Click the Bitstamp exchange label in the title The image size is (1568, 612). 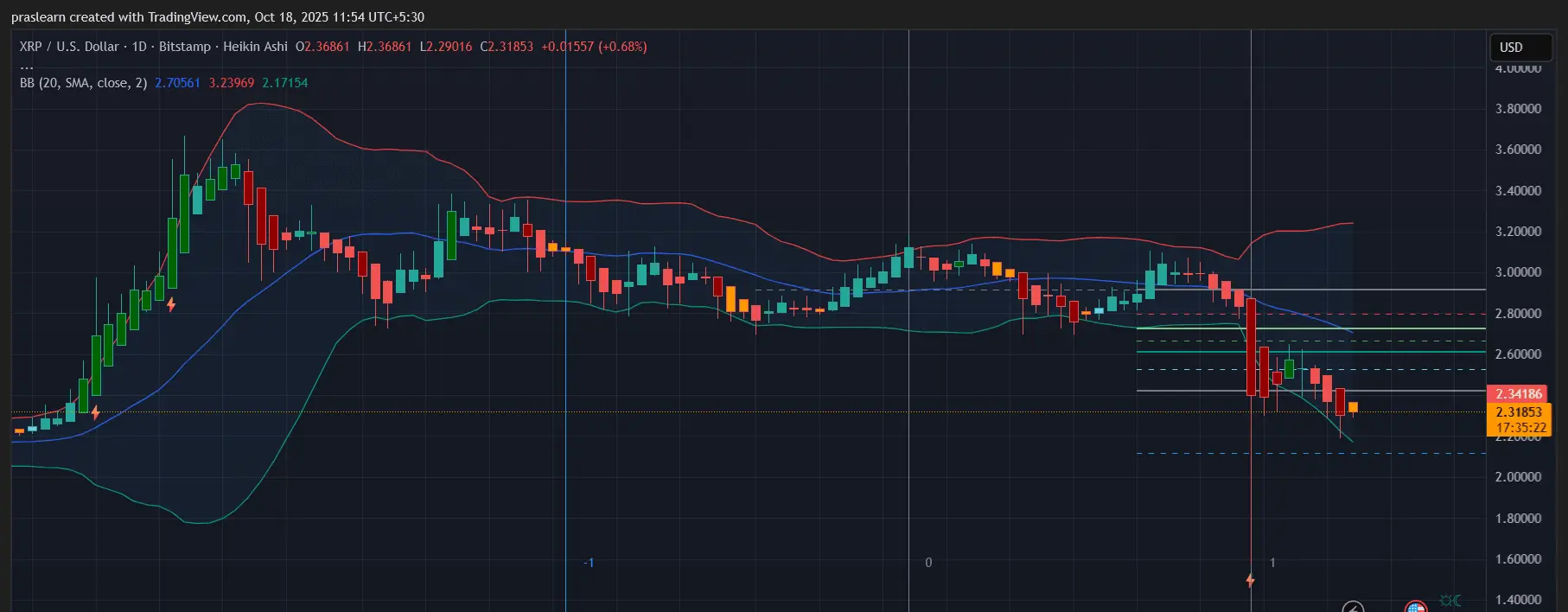(185, 47)
